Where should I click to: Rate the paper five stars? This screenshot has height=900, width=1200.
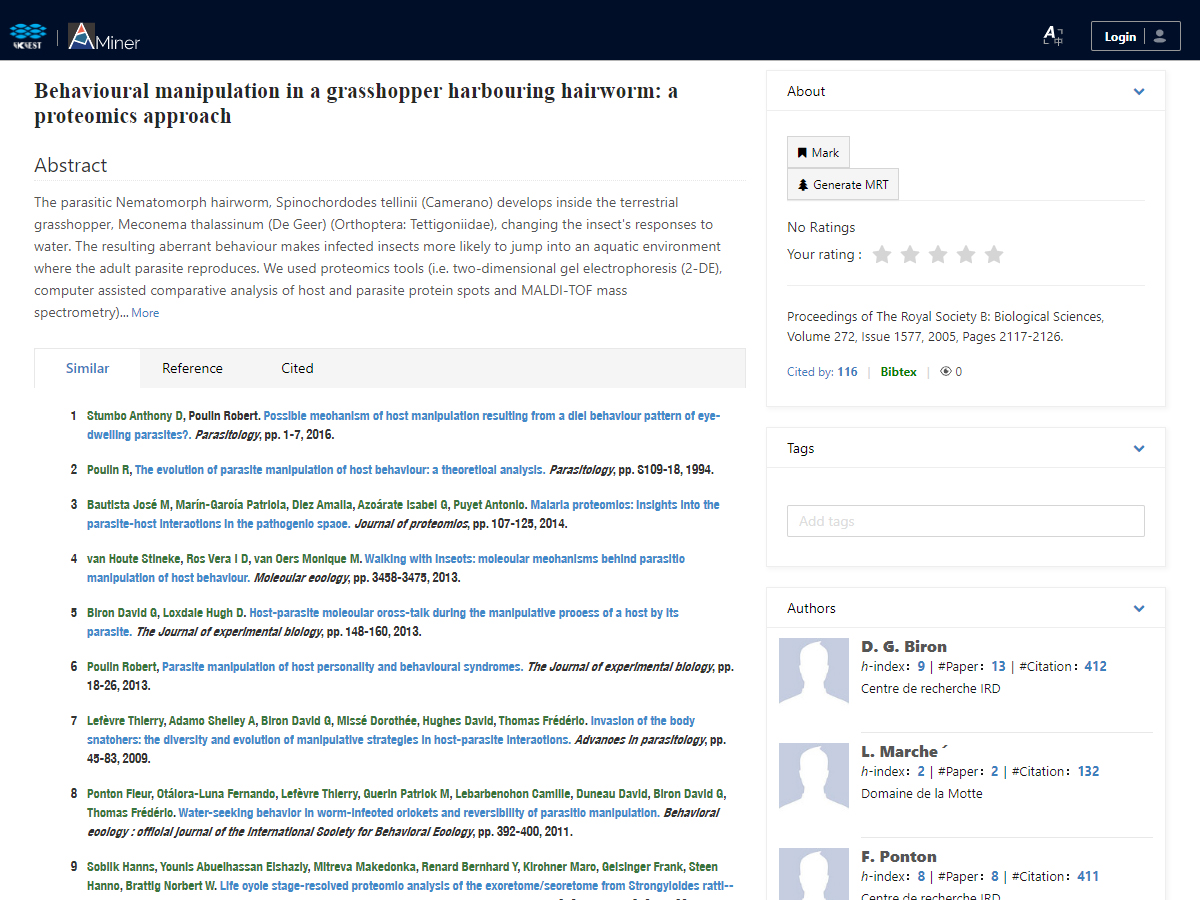tap(993, 255)
